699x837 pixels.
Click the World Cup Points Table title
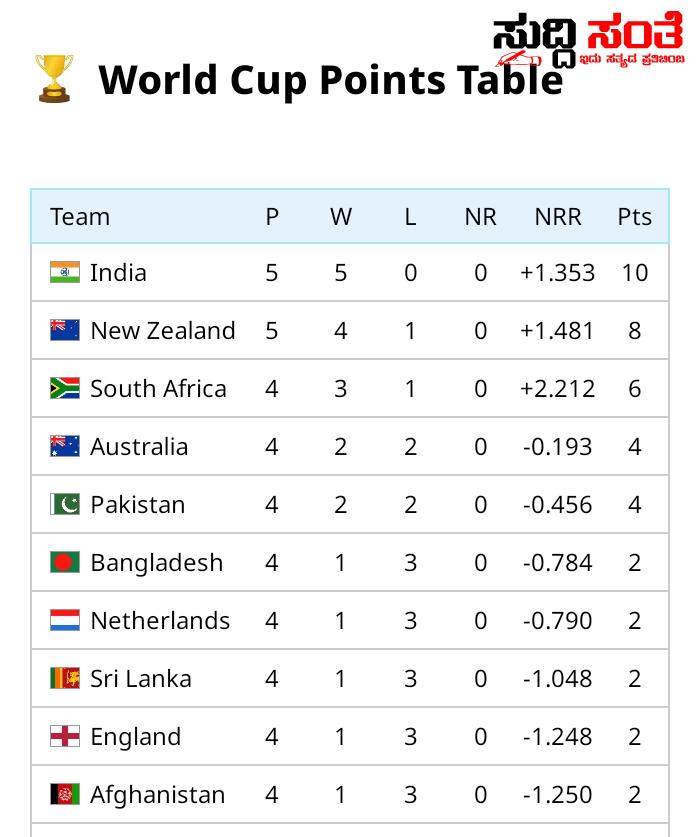331,80
